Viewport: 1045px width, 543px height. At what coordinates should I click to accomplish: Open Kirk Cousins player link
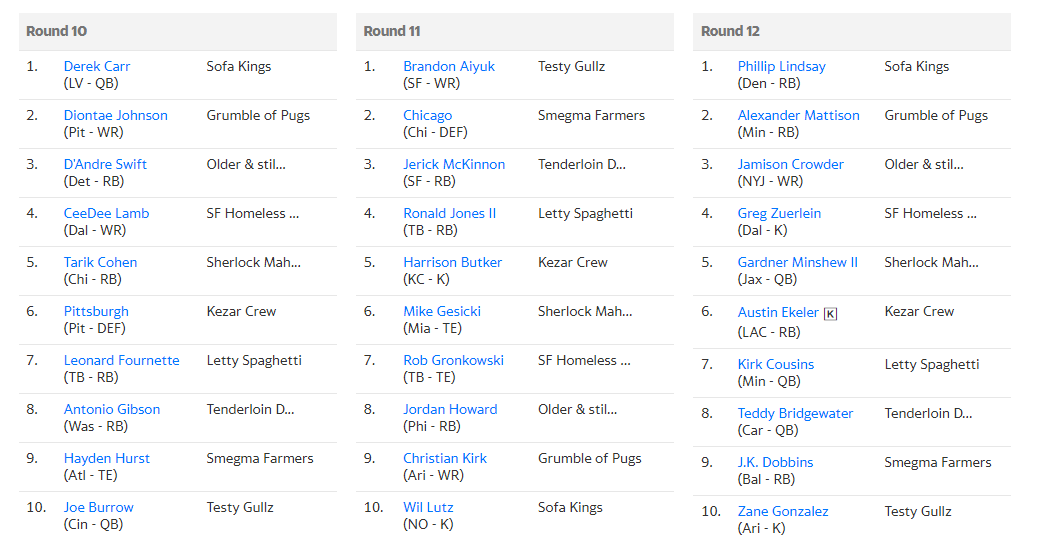click(x=776, y=364)
